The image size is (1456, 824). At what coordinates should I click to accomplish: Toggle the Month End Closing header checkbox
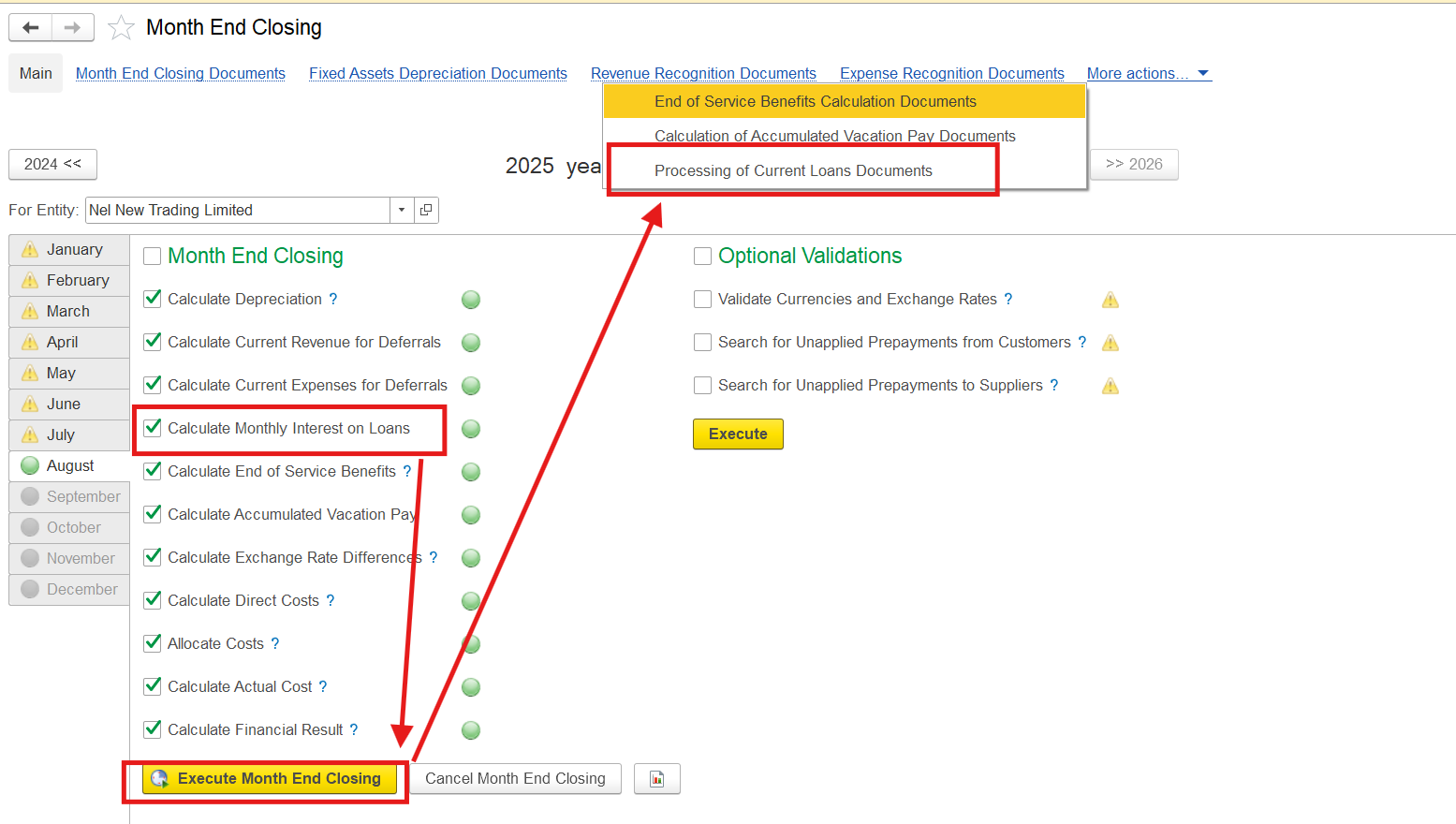(152, 257)
